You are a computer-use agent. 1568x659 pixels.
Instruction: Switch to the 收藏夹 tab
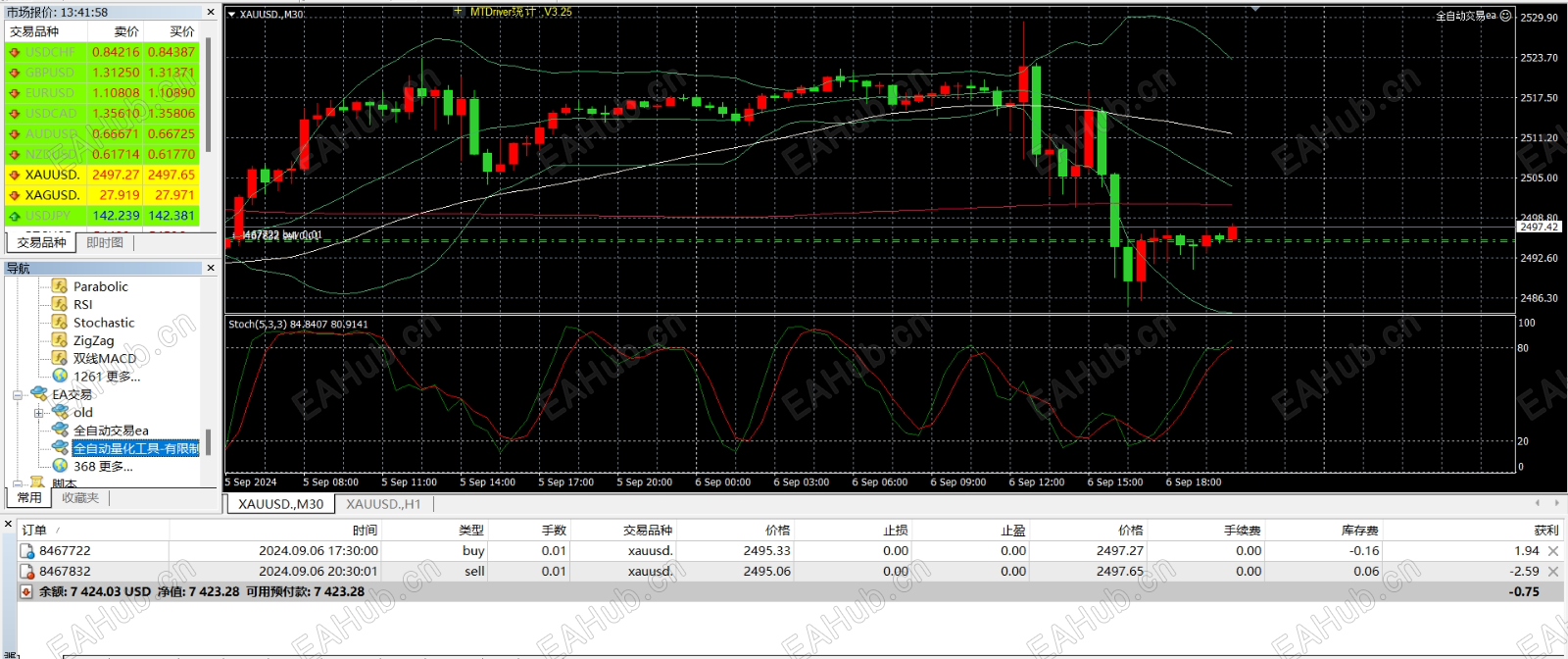80,498
